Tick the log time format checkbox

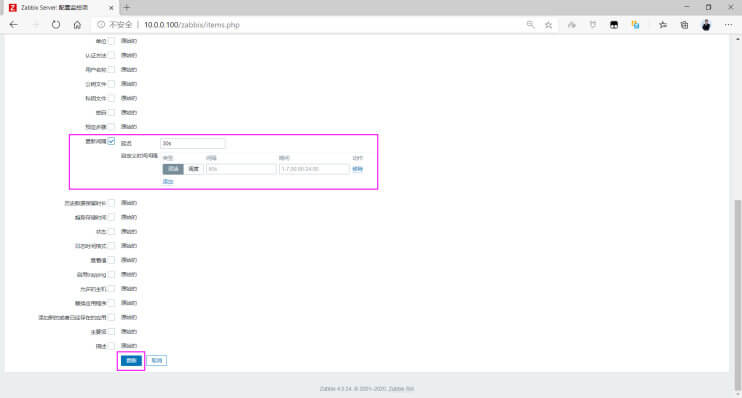coord(111,246)
